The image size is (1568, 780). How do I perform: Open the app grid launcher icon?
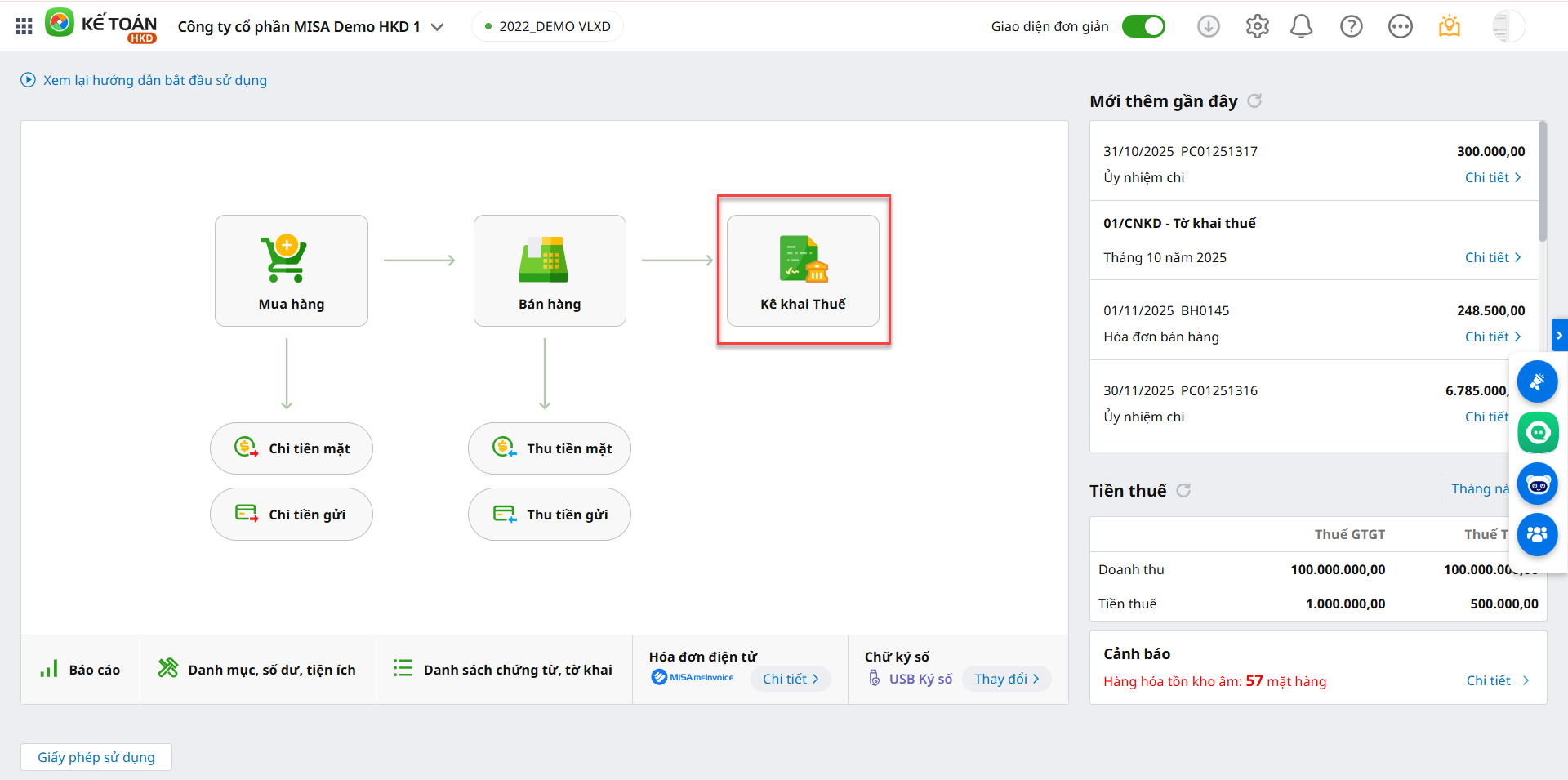click(x=24, y=26)
